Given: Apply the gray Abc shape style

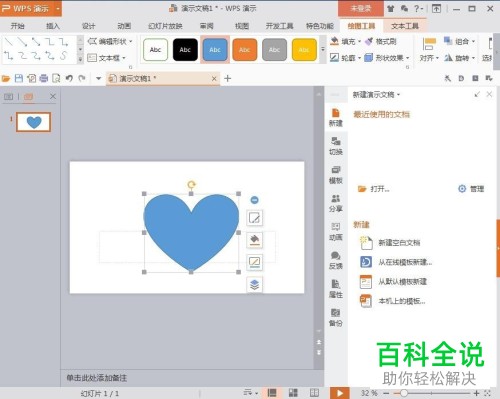Looking at the screenshot, I should point(274,50).
